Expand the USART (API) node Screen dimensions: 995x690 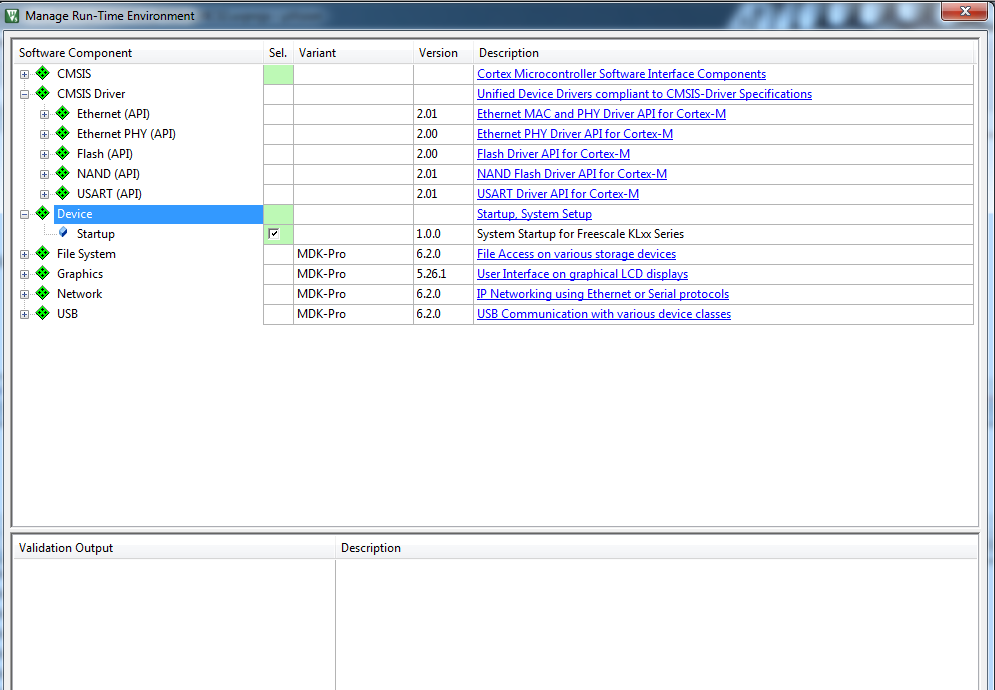coord(44,195)
